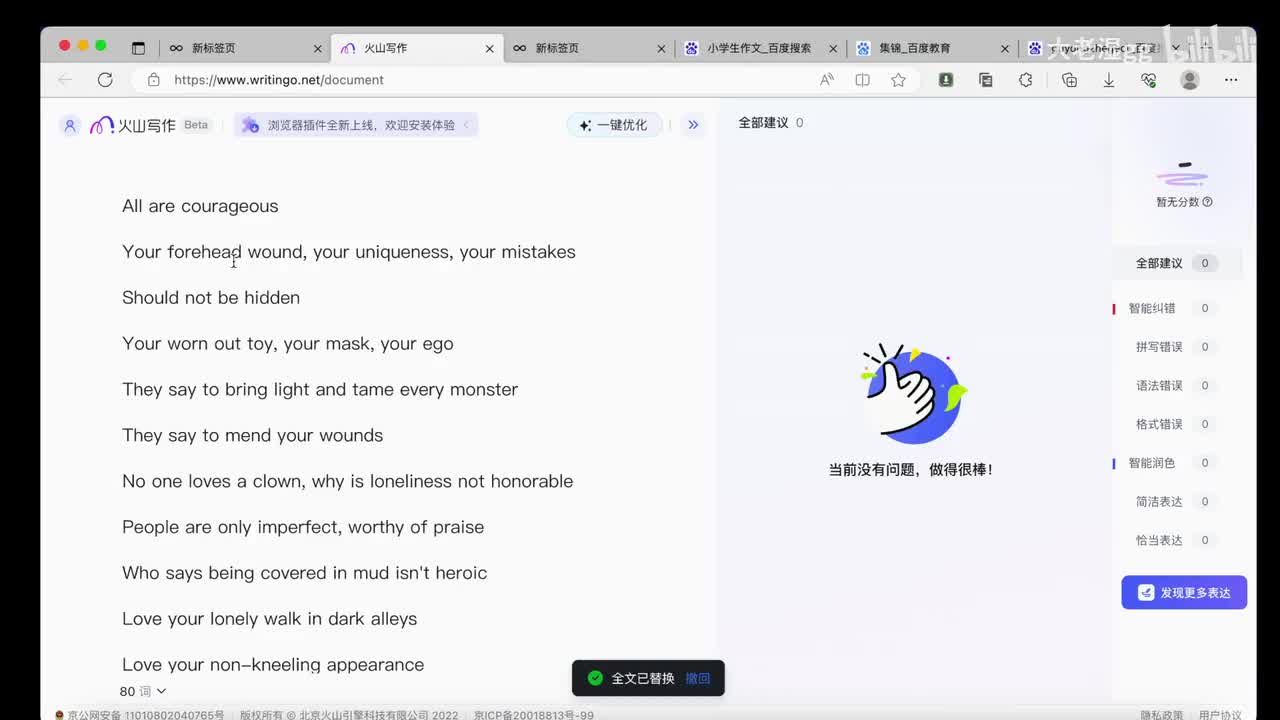Open the browser extensions puzzle icon
This screenshot has height=720, width=1280.
pos(1025,80)
